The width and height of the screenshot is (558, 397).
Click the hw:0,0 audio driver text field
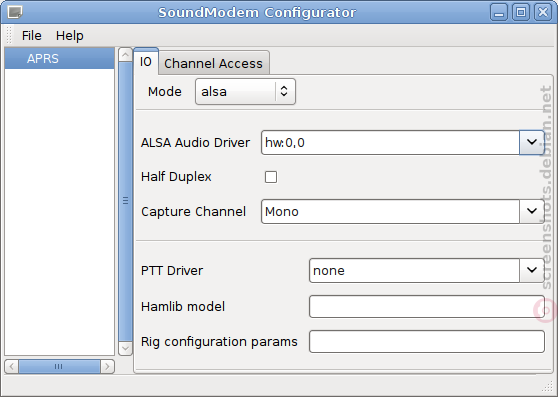390,142
